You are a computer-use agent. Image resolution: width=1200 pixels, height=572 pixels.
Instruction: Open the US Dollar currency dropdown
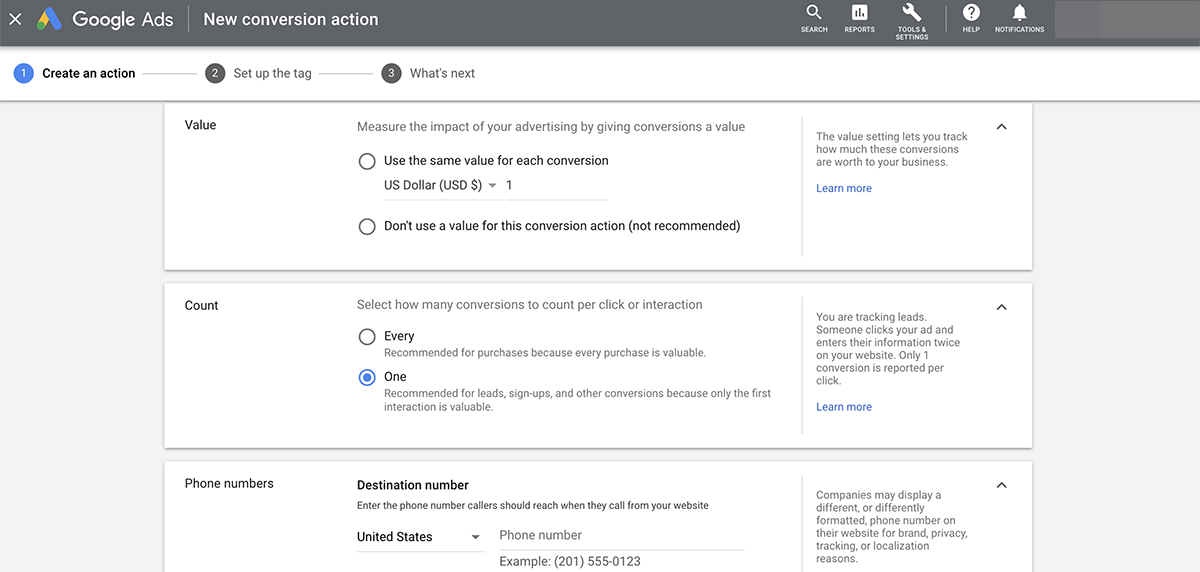(441, 186)
